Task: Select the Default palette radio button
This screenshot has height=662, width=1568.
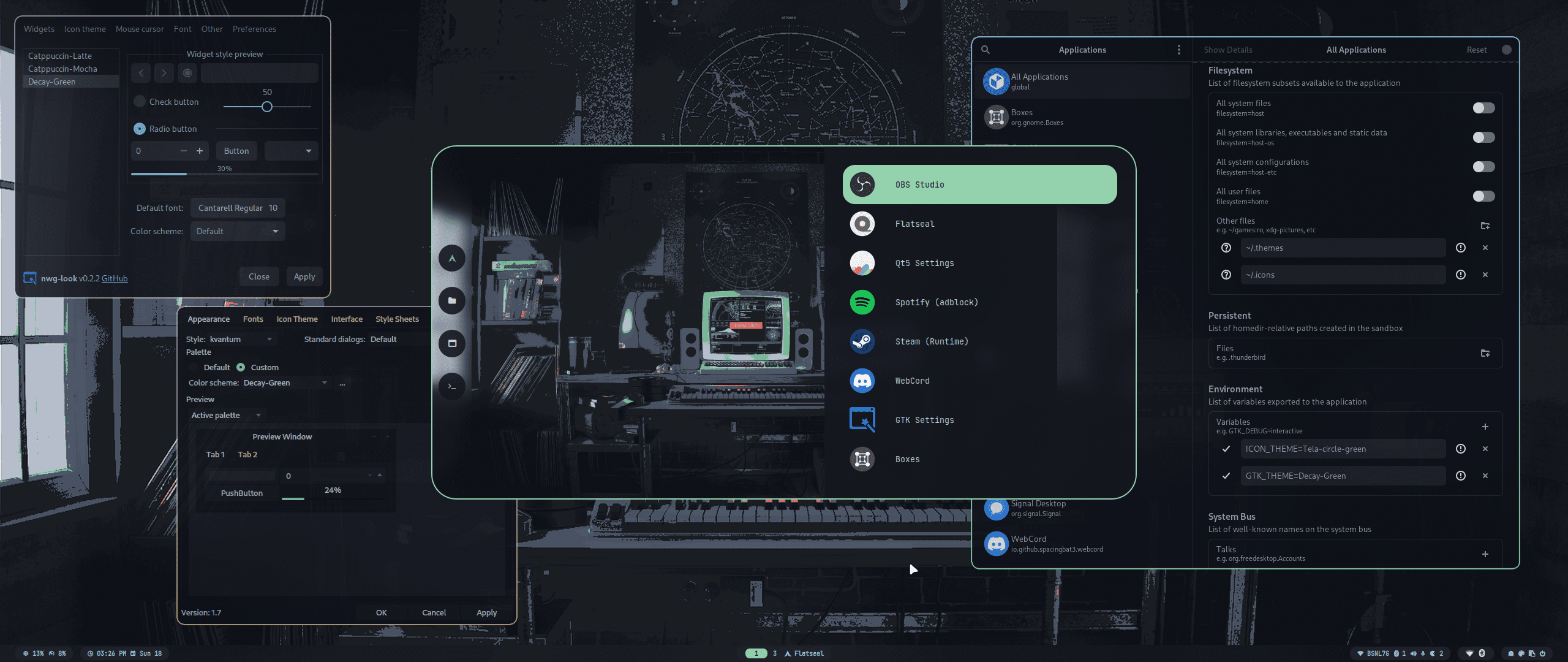Action: [194, 367]
